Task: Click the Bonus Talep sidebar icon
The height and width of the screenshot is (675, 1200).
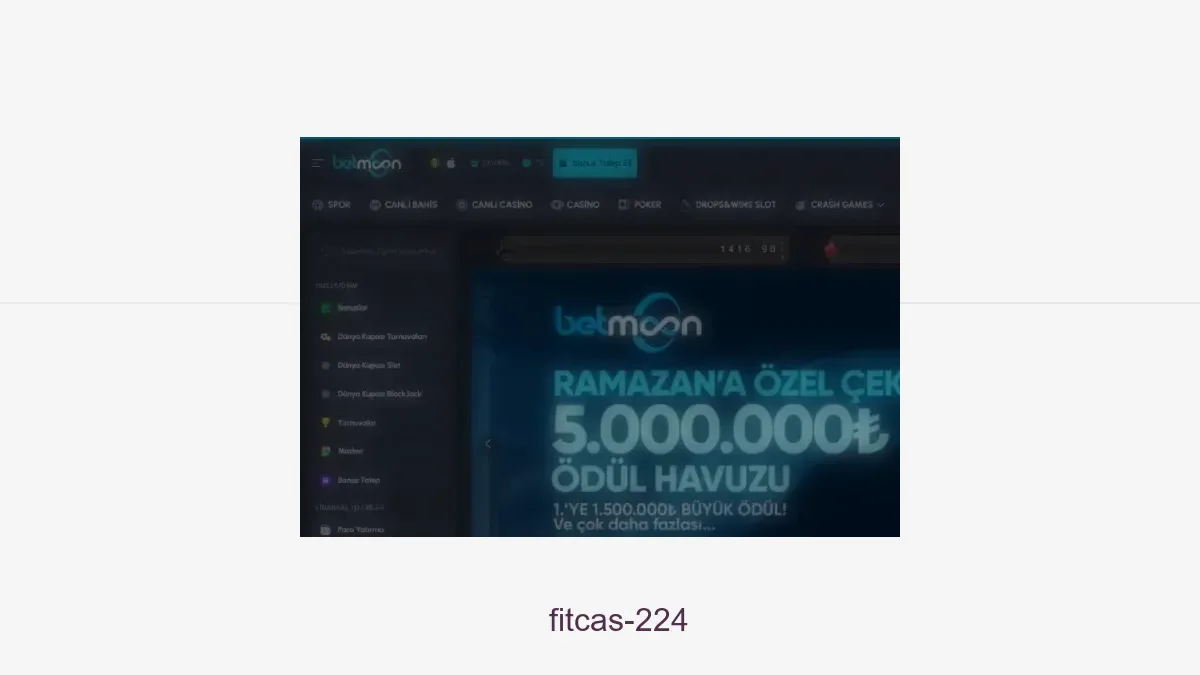Action: pyautogui.click(x=325, y=480)
